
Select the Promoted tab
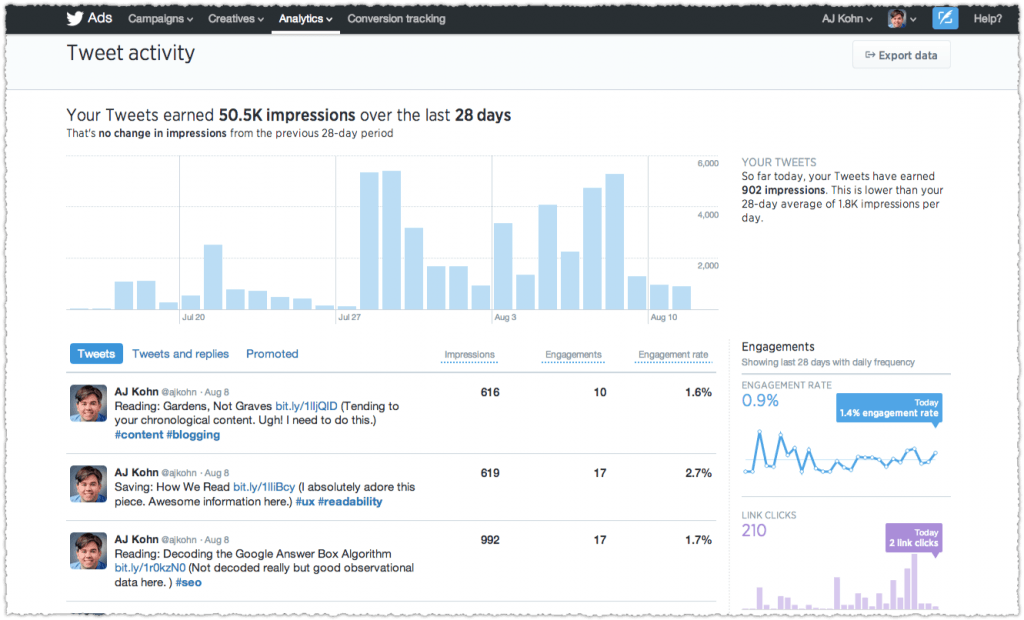(x=272, y=353)
